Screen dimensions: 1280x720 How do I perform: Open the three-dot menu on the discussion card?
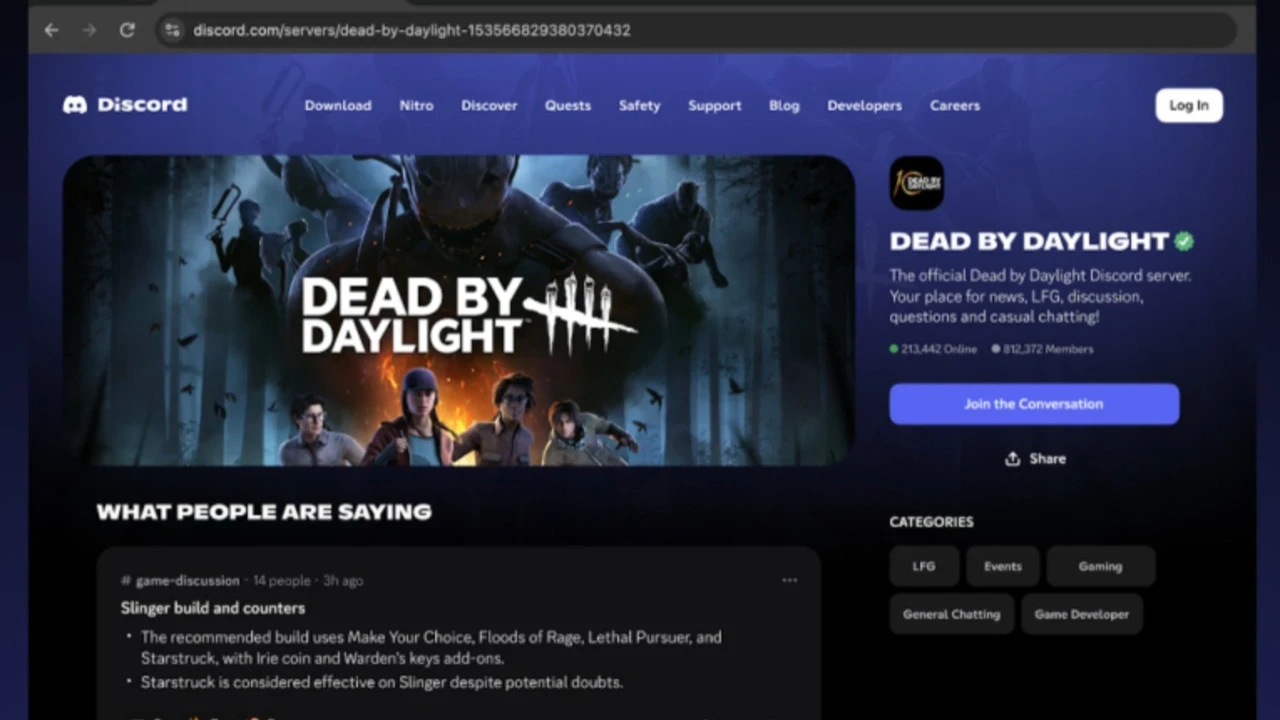click(x=790, y=580)
